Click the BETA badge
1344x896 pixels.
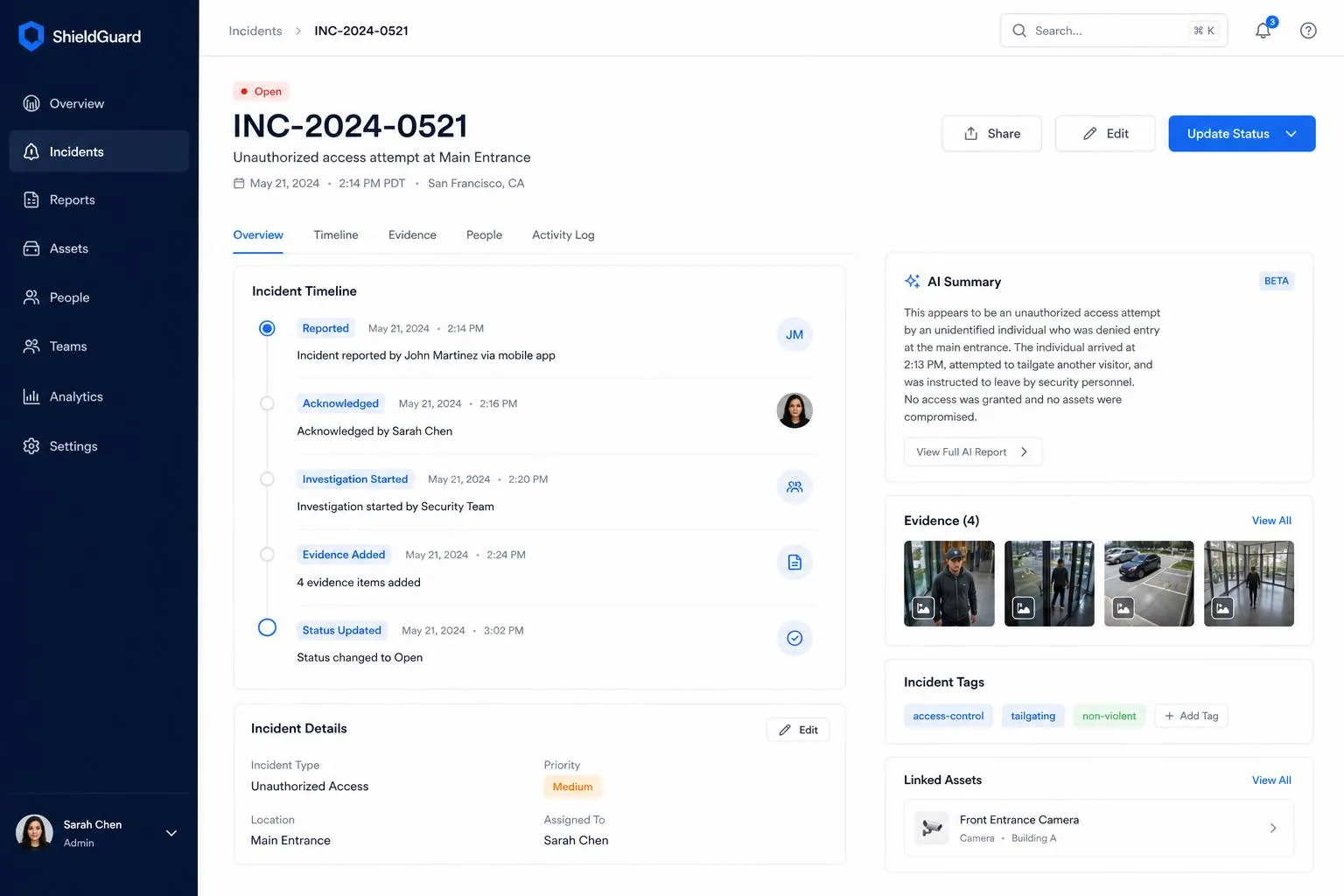pos(1277,281)
